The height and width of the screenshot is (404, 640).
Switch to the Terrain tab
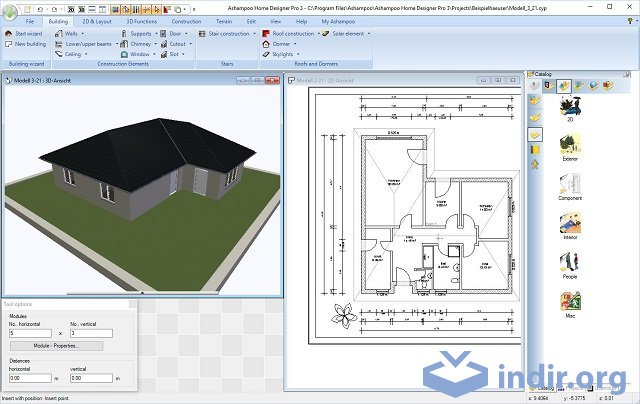[224, 21]
